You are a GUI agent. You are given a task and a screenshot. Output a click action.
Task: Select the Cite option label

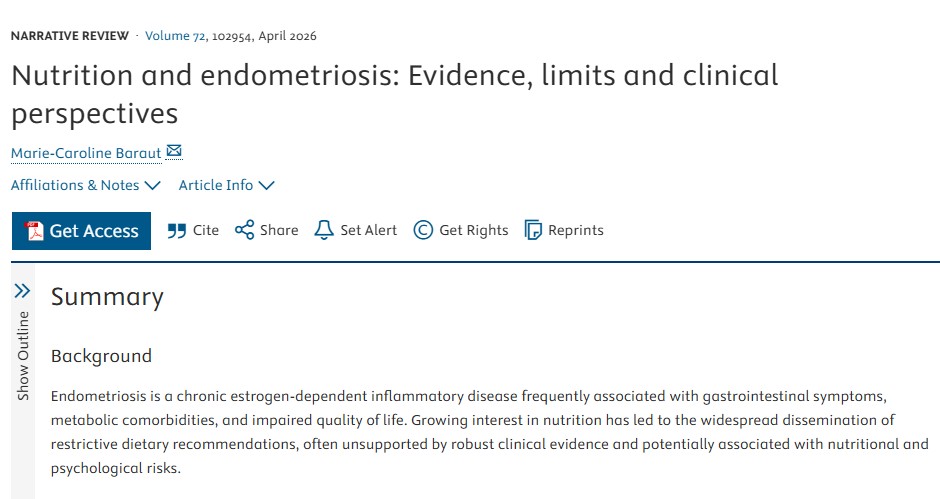pyautogui.click(x=206, y=230)
